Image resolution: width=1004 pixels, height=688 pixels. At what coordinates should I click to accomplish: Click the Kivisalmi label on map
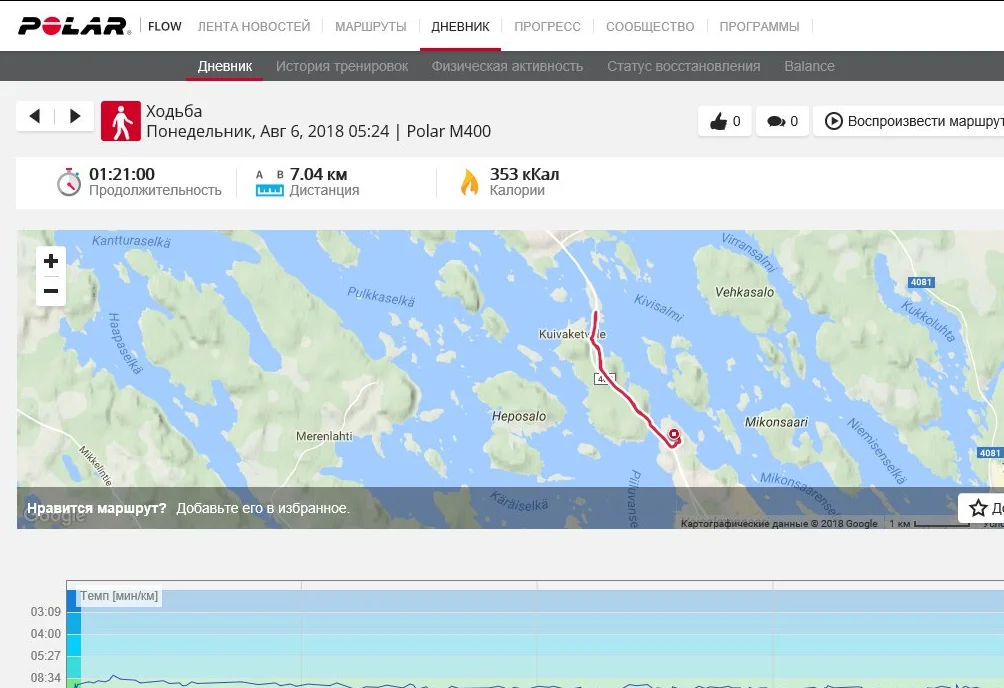pyautogui.click(x=659, y=307)
